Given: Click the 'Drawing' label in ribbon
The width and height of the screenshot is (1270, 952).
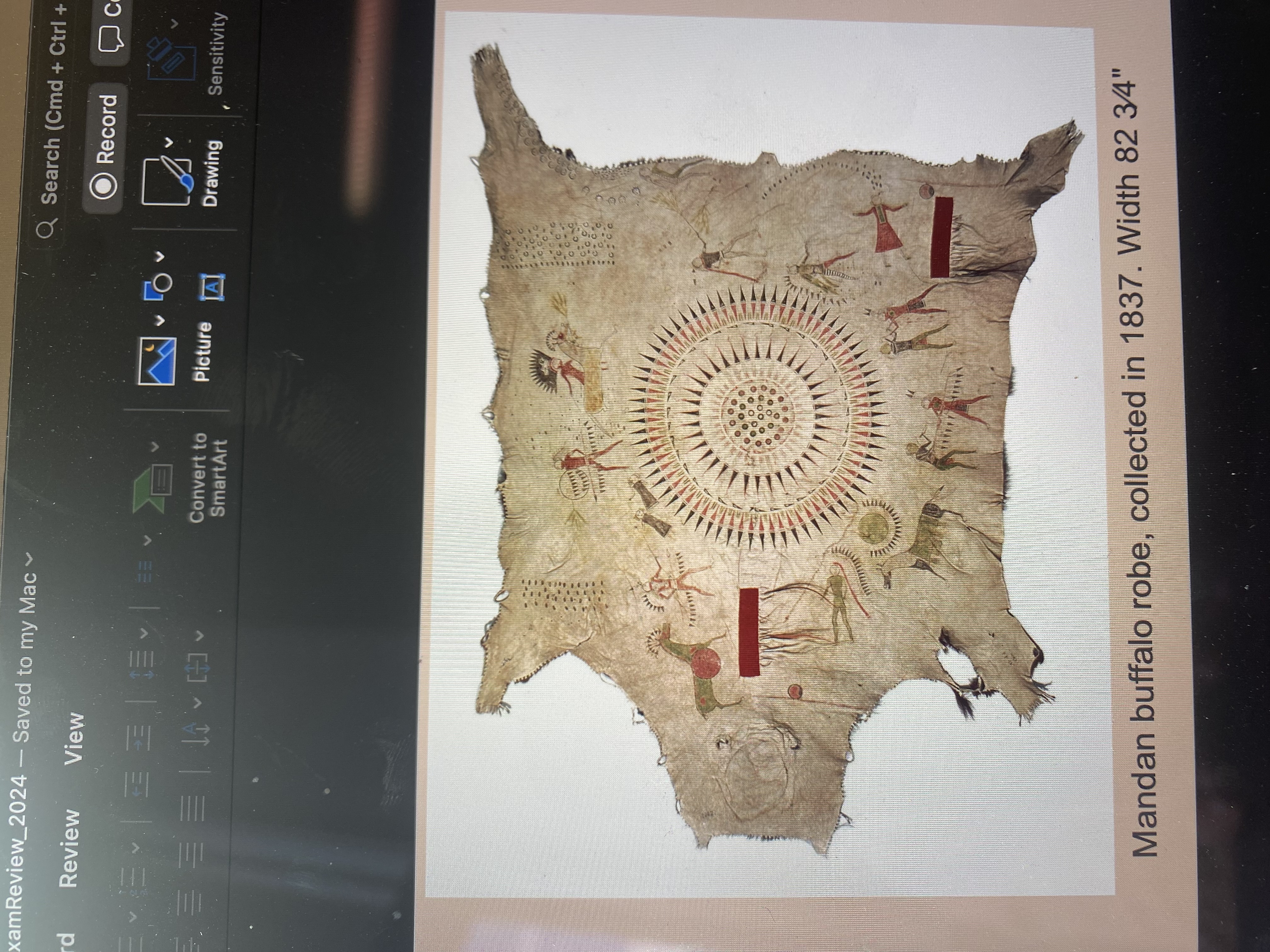Looking at the screenshot, I should click(x=211, y=174).
